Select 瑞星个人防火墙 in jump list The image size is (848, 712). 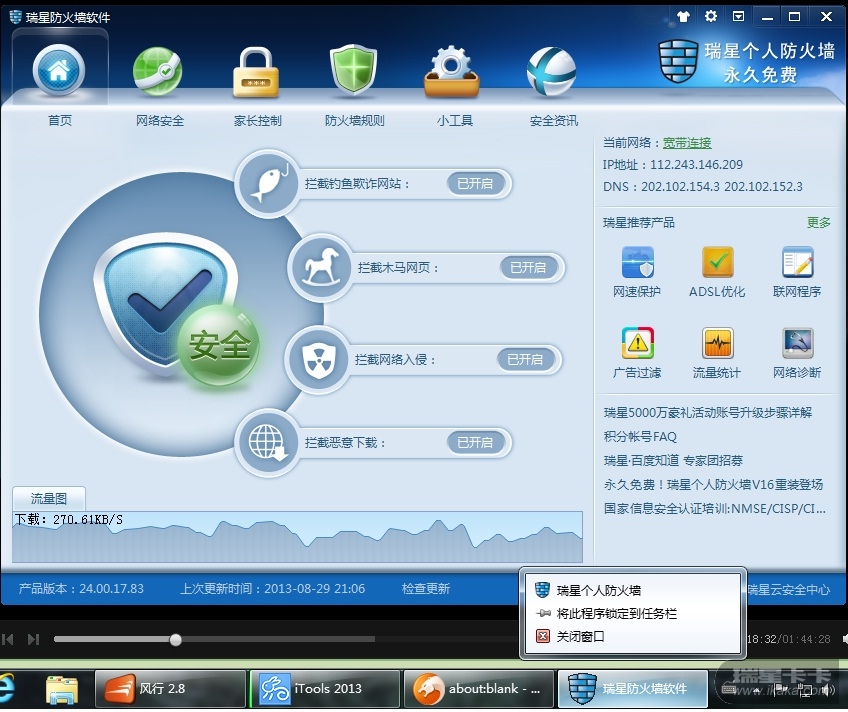coord(632,590)
